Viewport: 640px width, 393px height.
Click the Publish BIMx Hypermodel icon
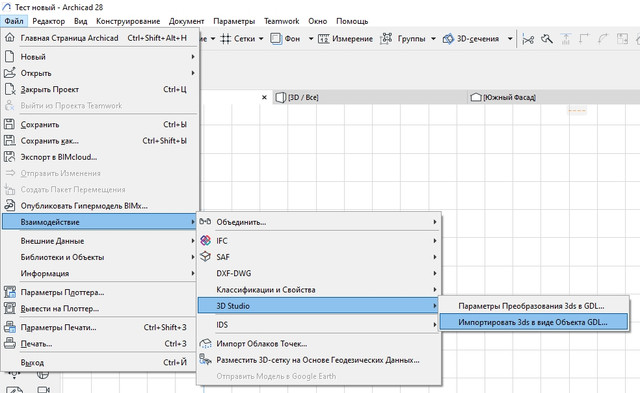(9, 206)
